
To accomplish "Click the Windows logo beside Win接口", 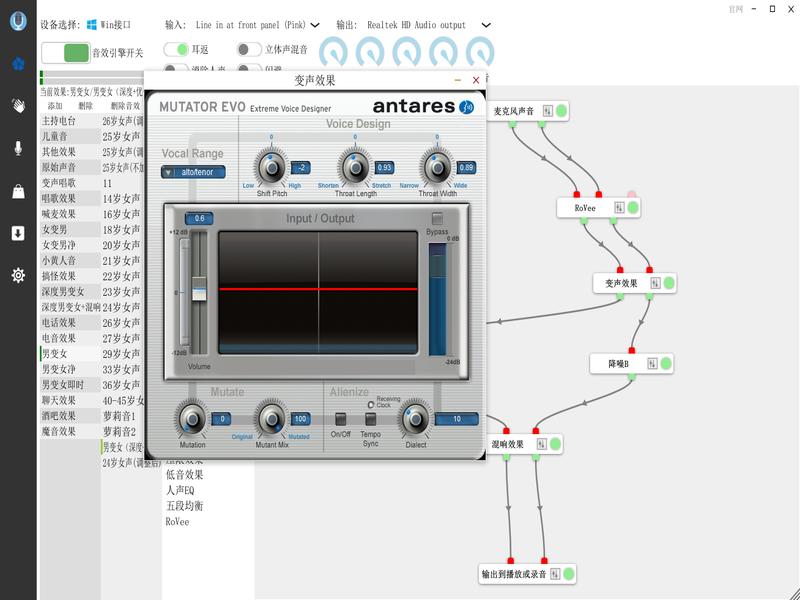I will (92, 24).
